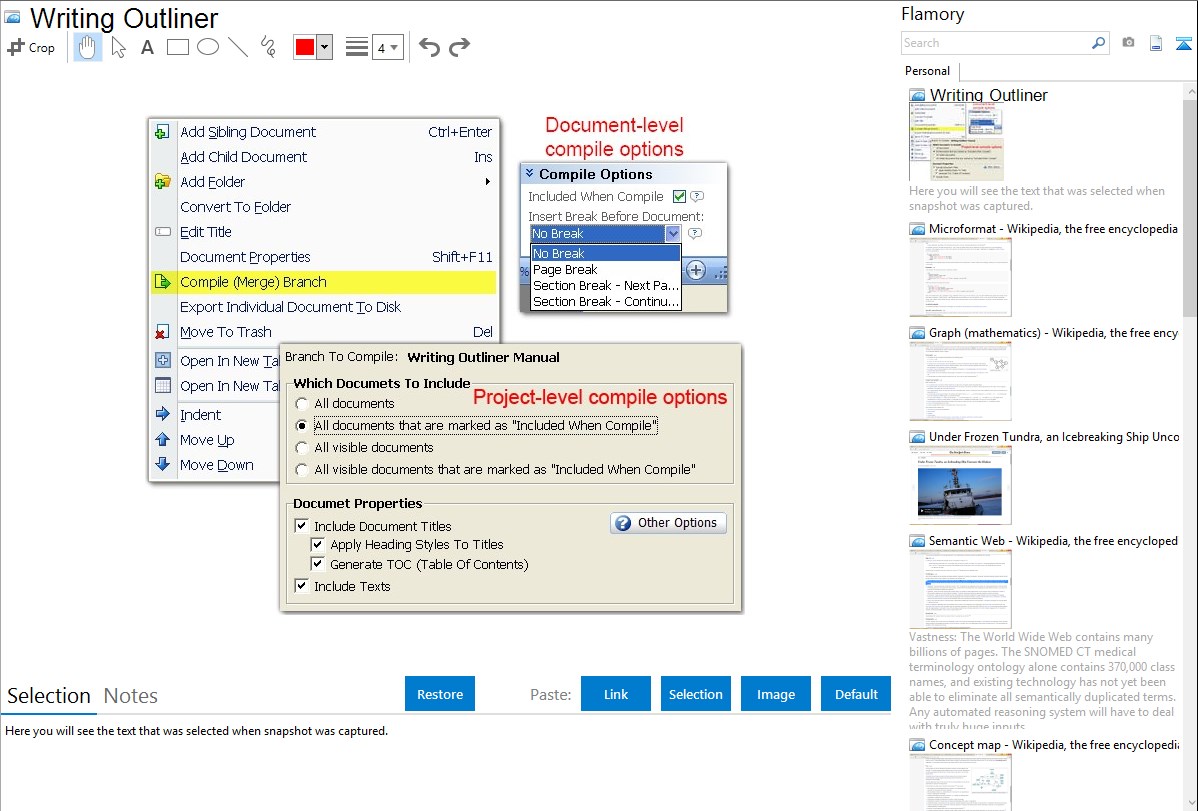
Task: Click the line thickness icon
Action: pos(356,47)
